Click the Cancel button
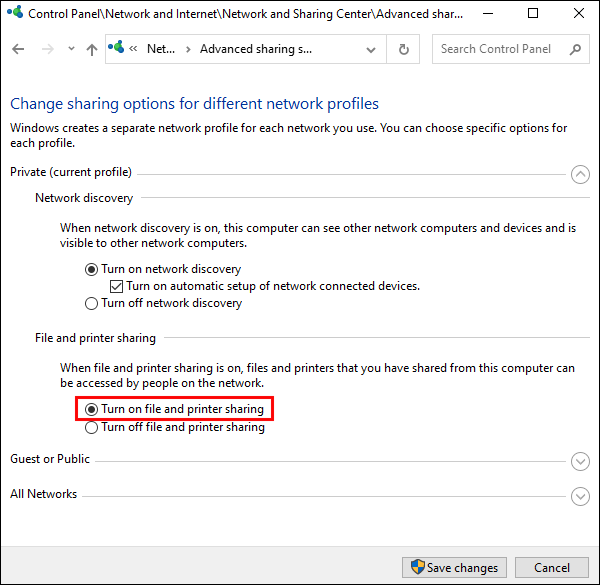This screenshot has width=600, height=585. click(x=551, y=567)
